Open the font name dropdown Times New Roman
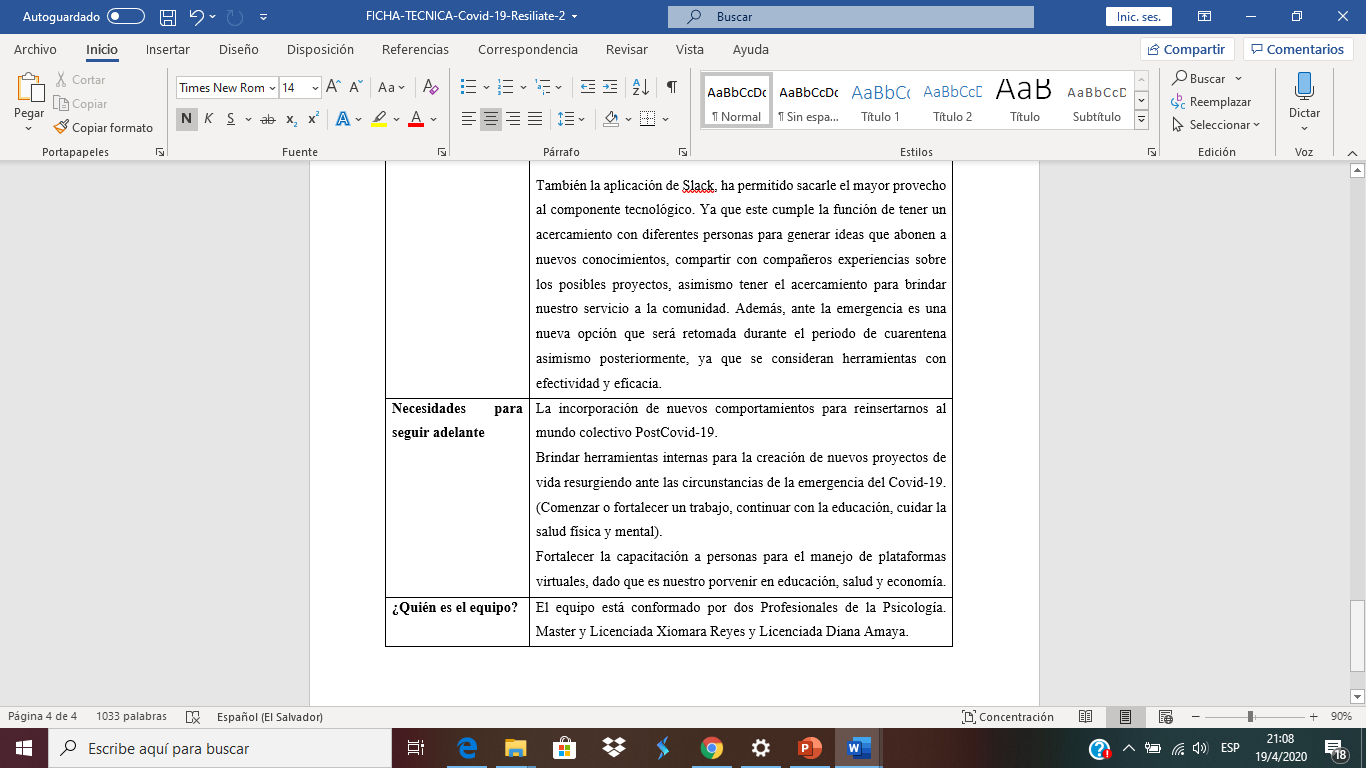 coord(272,88)
